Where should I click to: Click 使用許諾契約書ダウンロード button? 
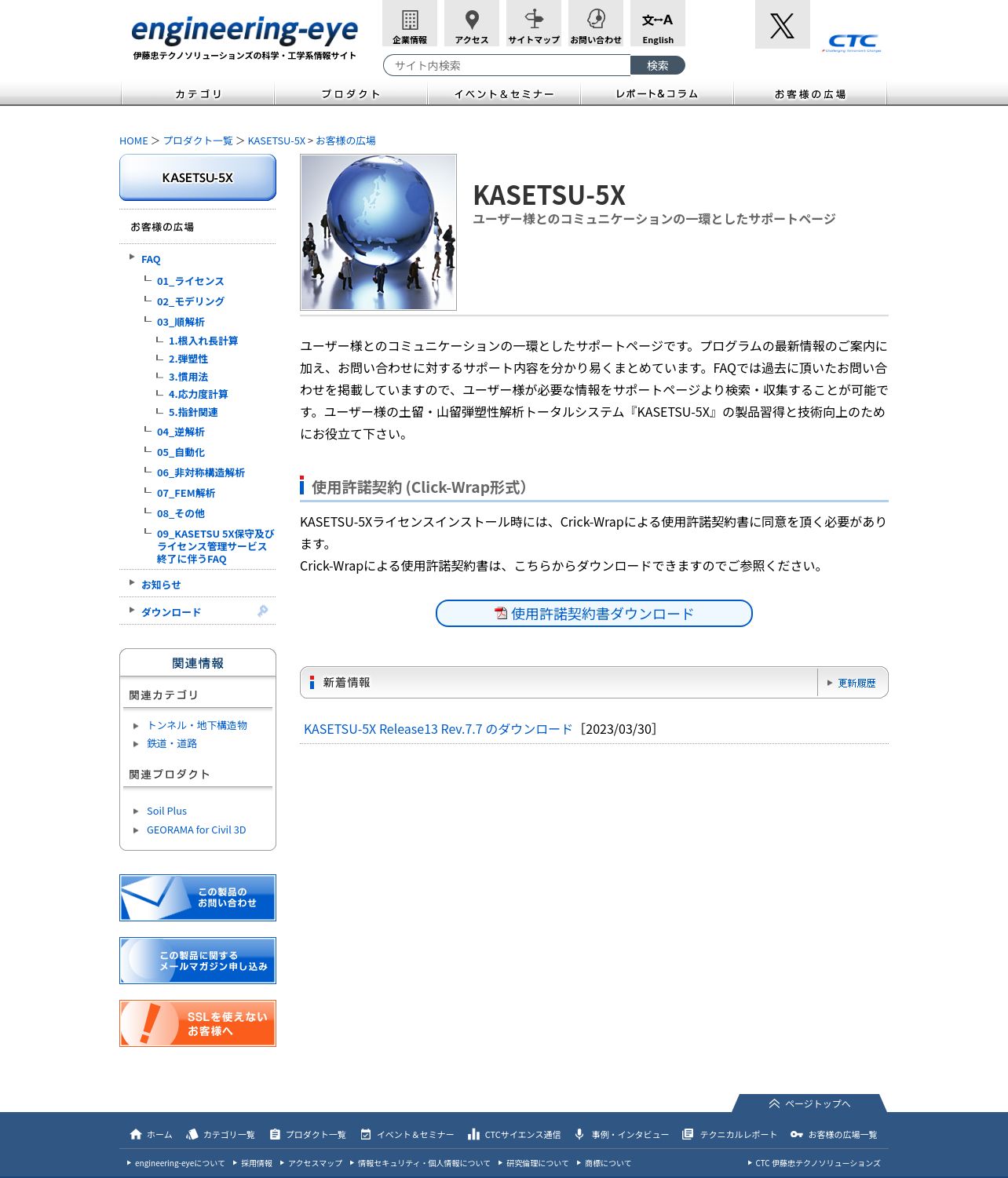coord(594,613)
